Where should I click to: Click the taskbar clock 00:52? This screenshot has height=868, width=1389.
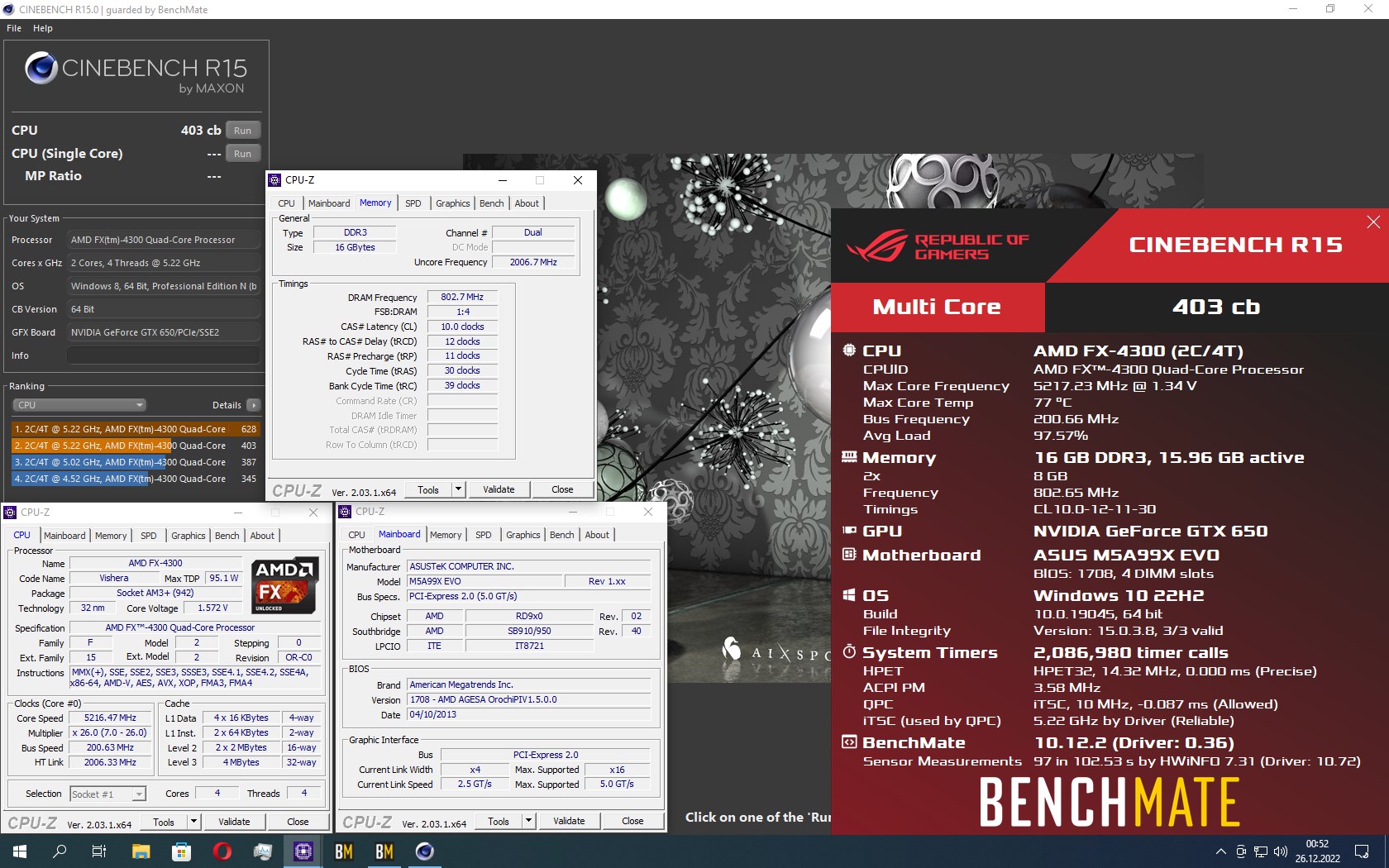(1317, 844)
